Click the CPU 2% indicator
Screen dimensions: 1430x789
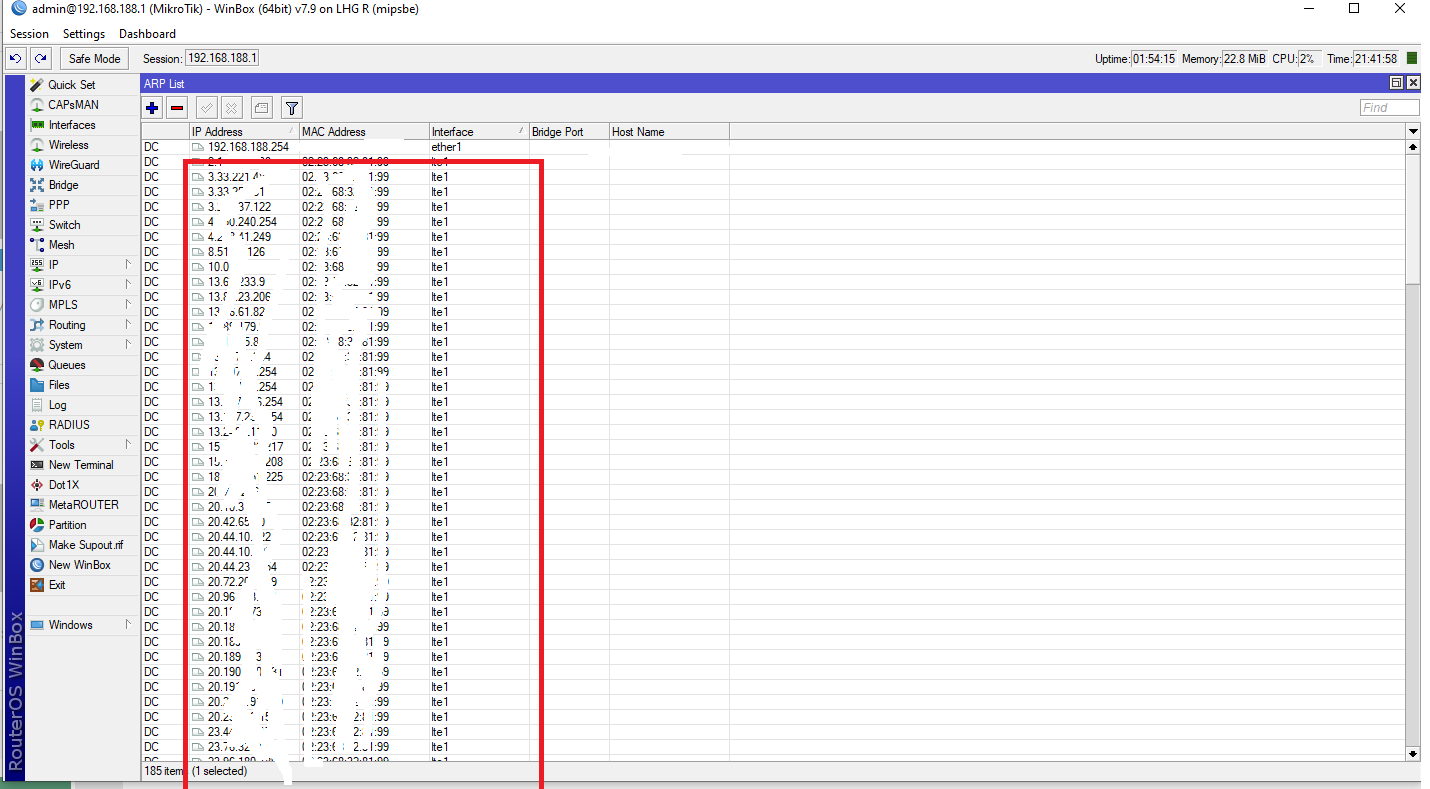click(x=1310, y=58)
